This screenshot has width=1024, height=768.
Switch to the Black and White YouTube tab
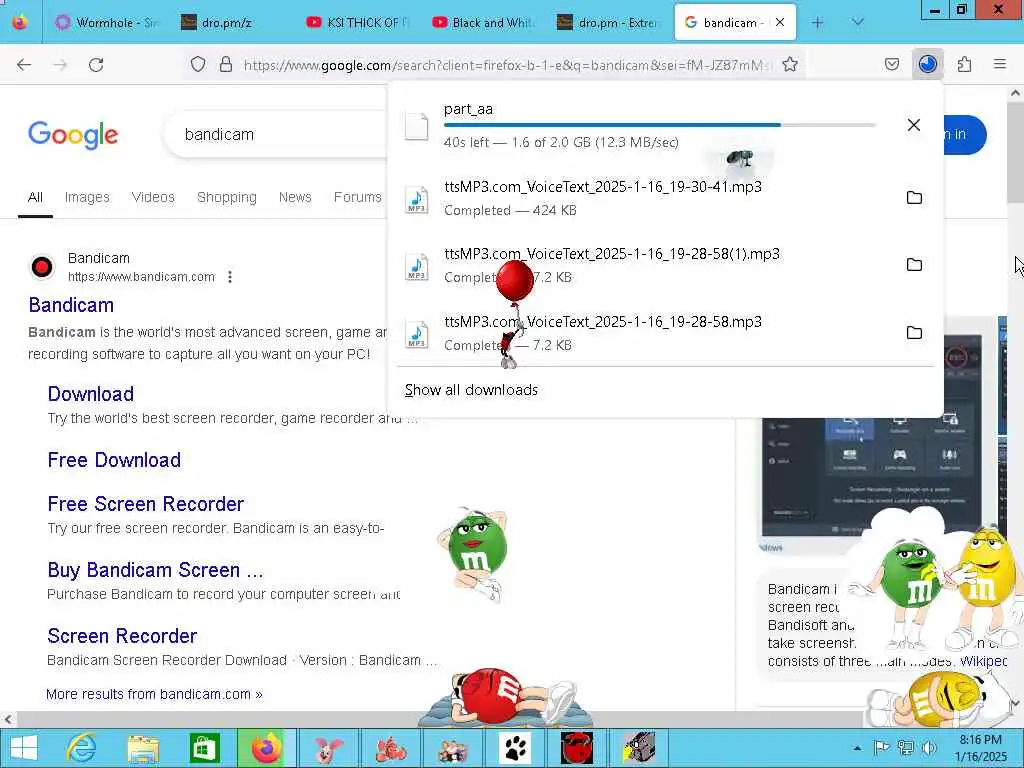(483, 22)
